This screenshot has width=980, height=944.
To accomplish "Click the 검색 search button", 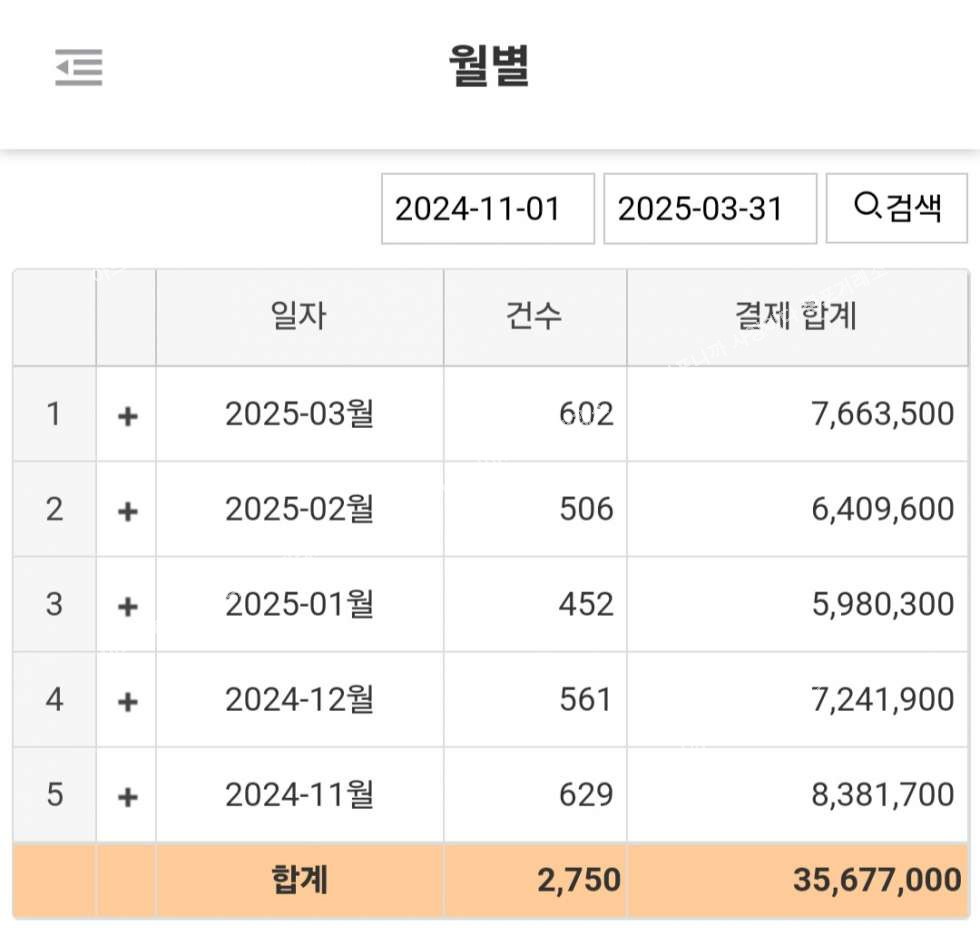I will 897,208.
